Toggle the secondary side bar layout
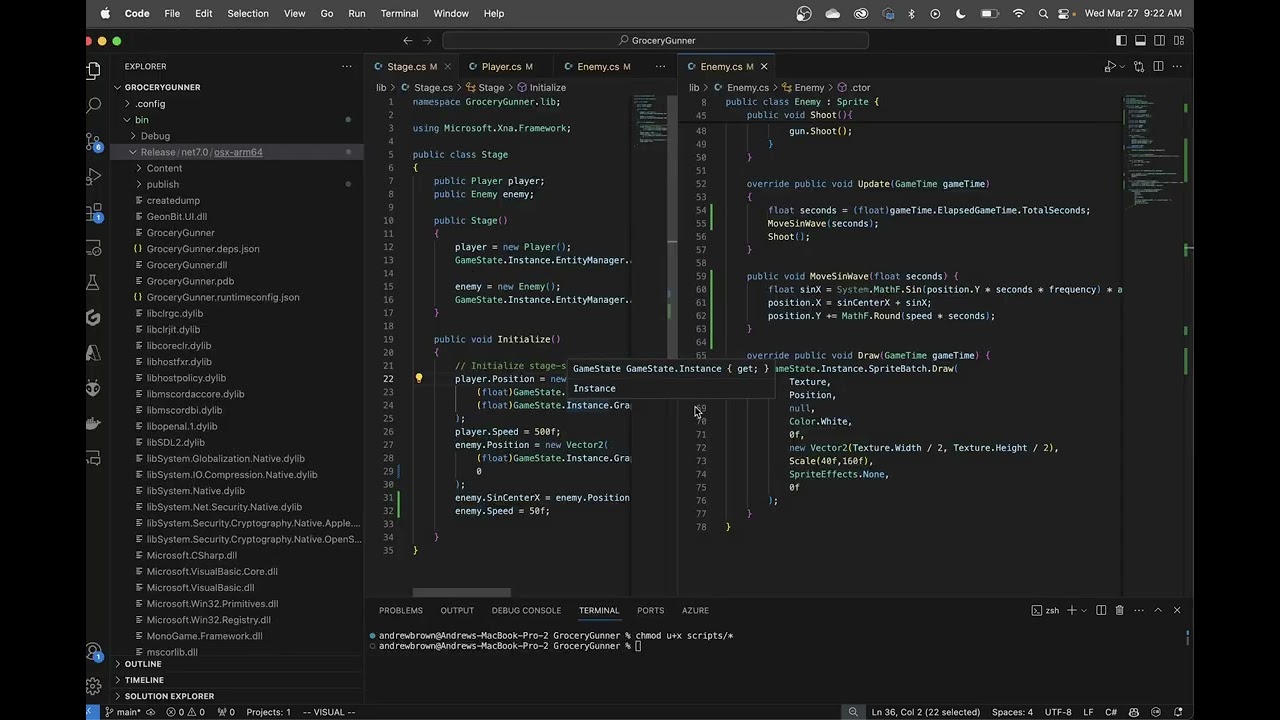This screenshot has height=720, width=1280. (x=1158, y=40)
